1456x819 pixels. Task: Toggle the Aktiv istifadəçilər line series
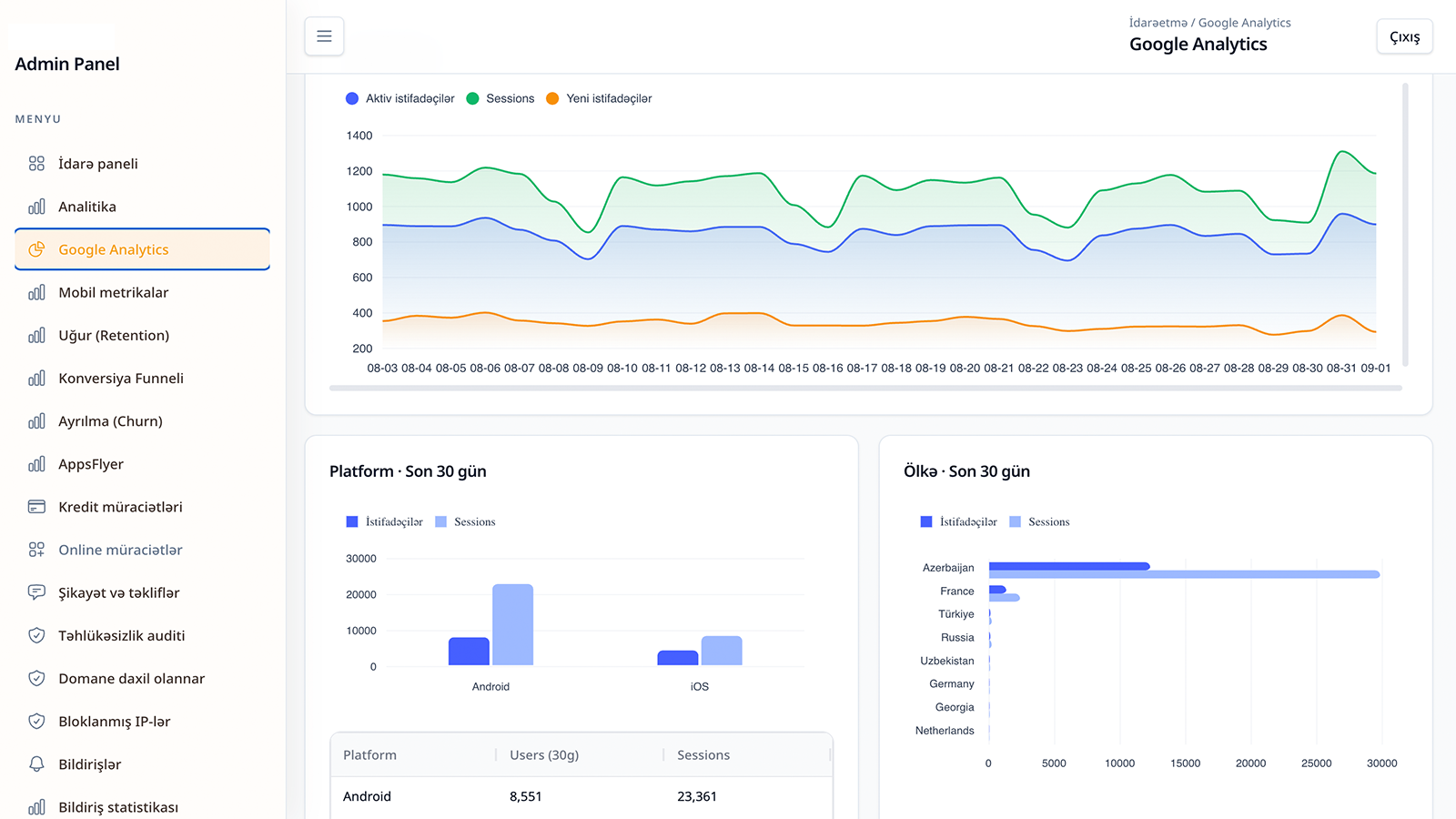point(400,98)
